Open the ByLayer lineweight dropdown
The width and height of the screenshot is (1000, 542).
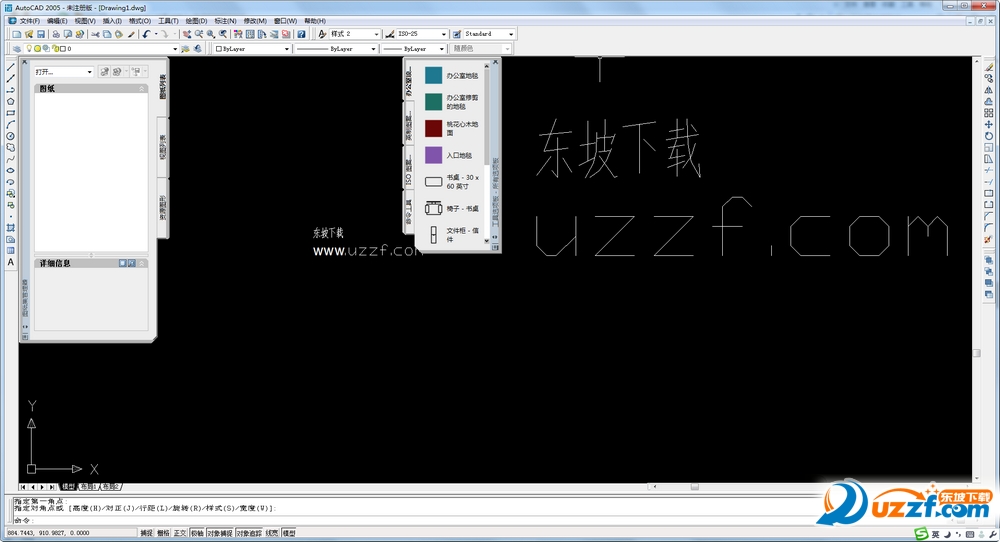[x=414, y=48]
